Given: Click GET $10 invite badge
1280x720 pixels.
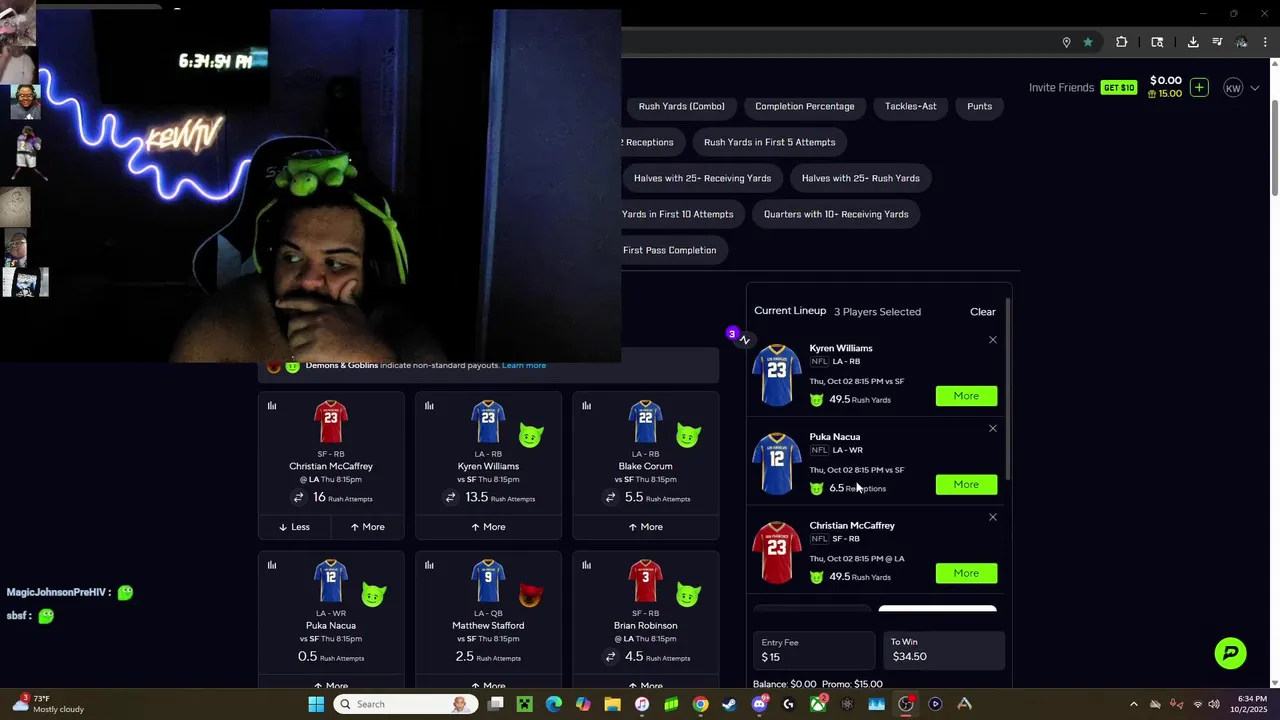Looking at the screenshot, I should pos(1119,88).
